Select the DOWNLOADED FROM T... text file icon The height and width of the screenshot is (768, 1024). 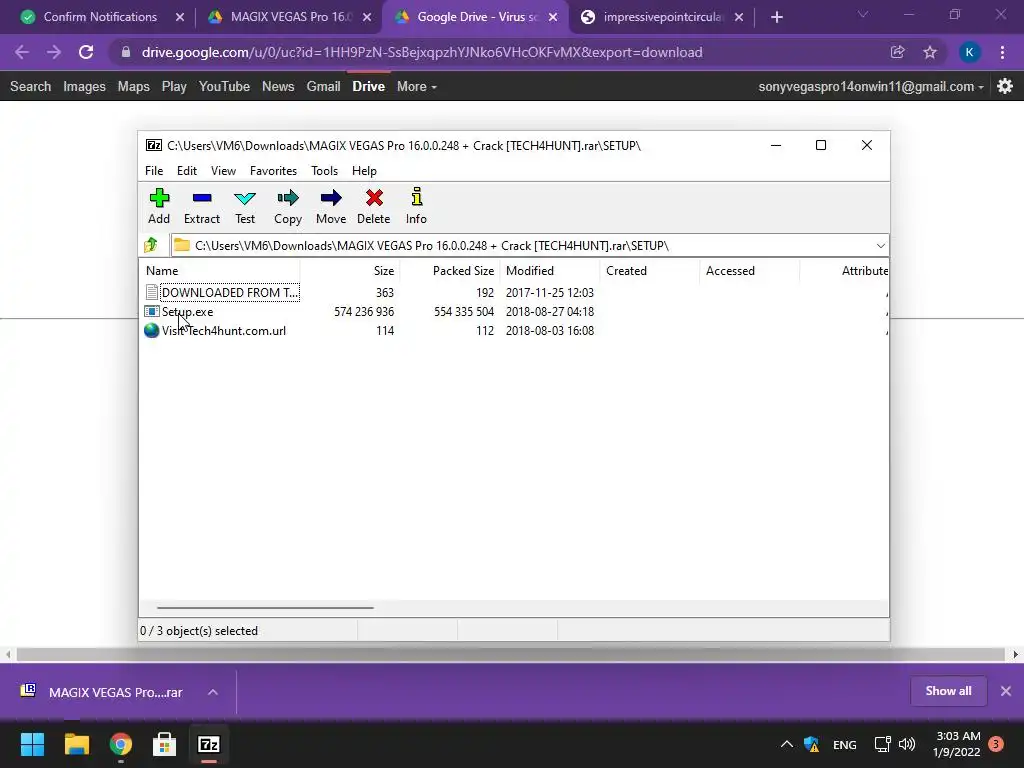pos(152,293)
